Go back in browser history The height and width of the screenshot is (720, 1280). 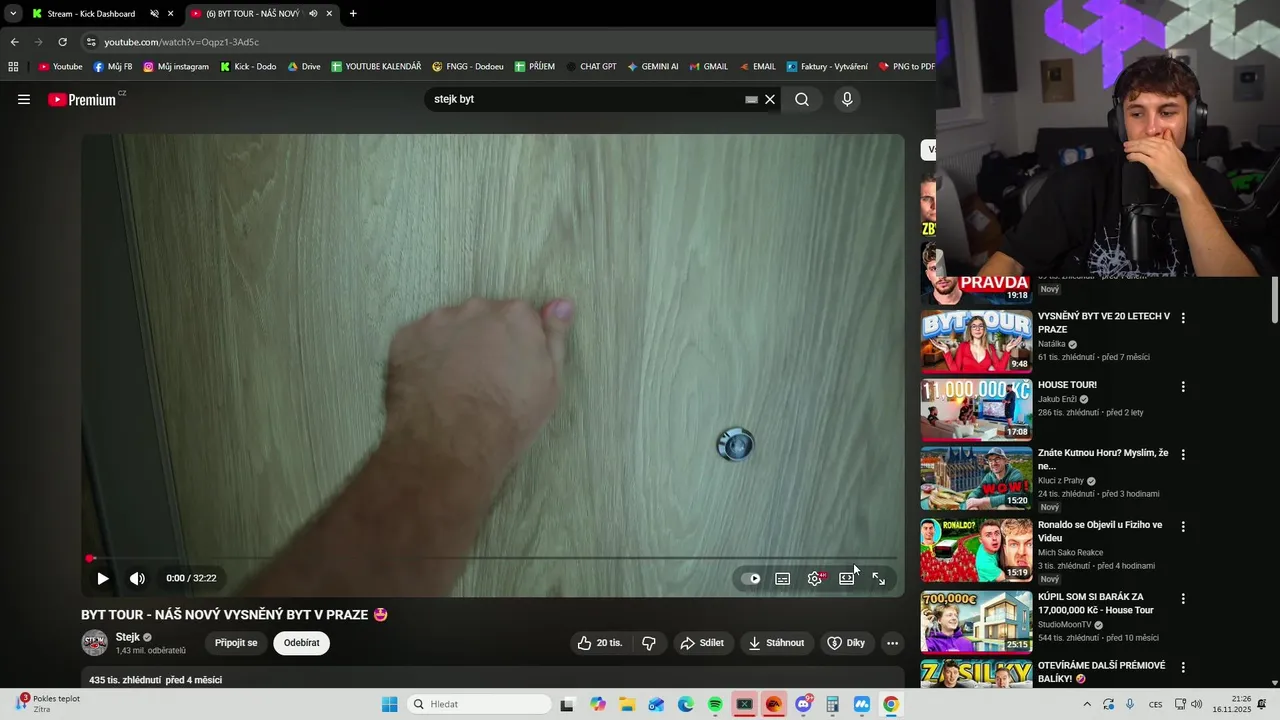pos(14,42)
